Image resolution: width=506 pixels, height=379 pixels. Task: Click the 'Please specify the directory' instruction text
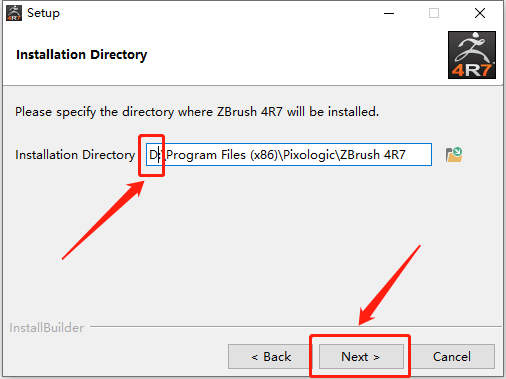tap(197, 112)
